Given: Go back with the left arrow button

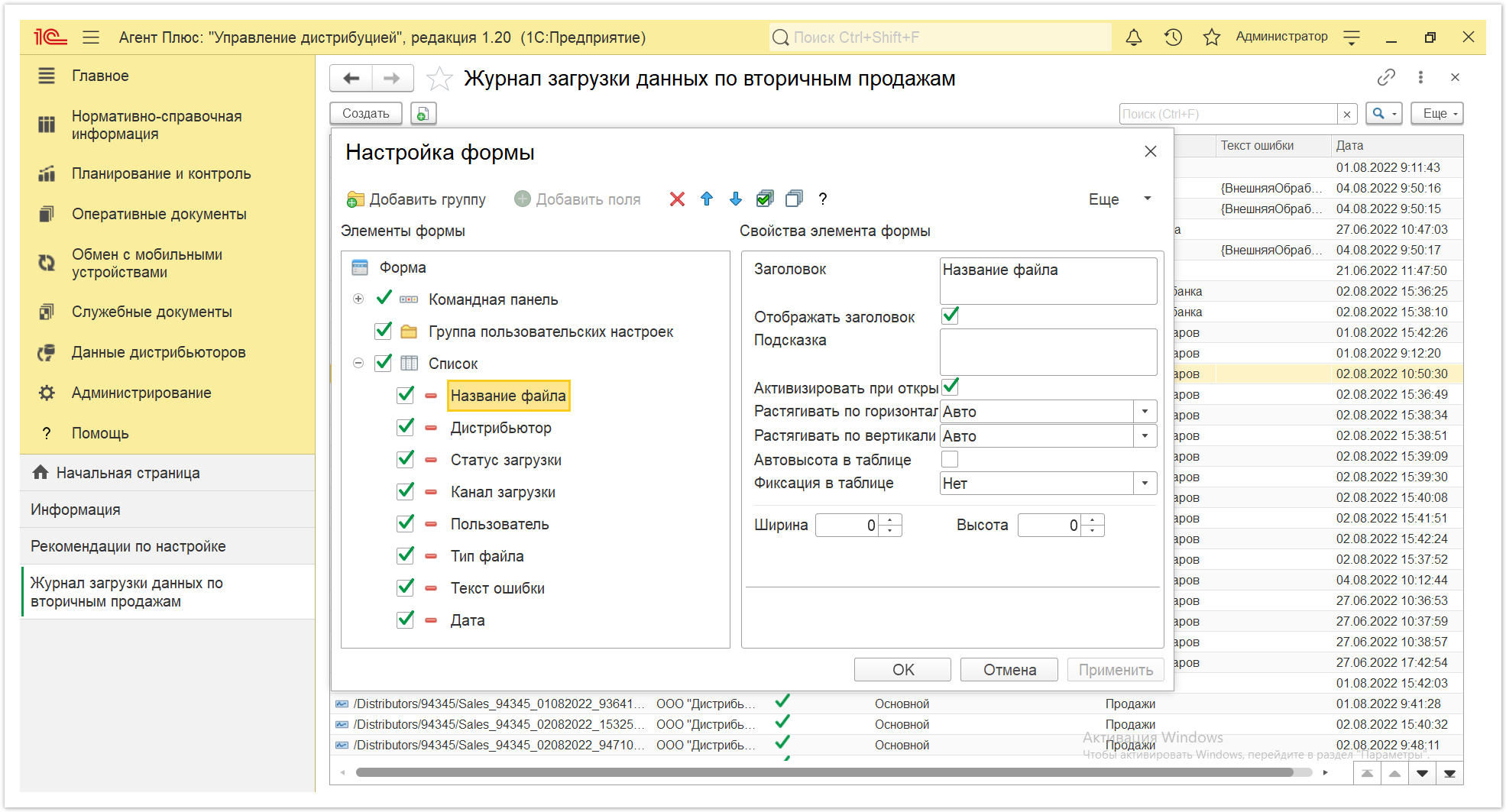Looking at the screenshot, I should (351, 78).
